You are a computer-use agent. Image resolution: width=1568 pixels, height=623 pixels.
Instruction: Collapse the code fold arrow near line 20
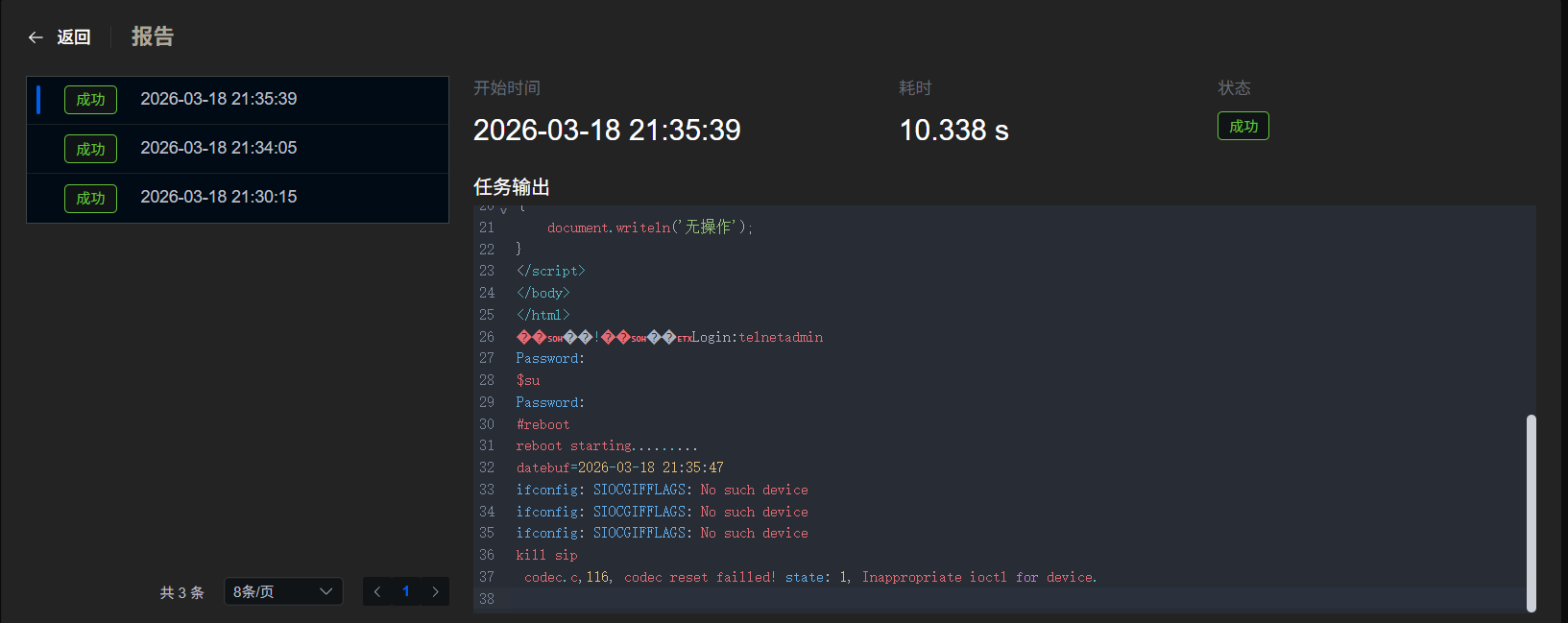click(503, 209)
